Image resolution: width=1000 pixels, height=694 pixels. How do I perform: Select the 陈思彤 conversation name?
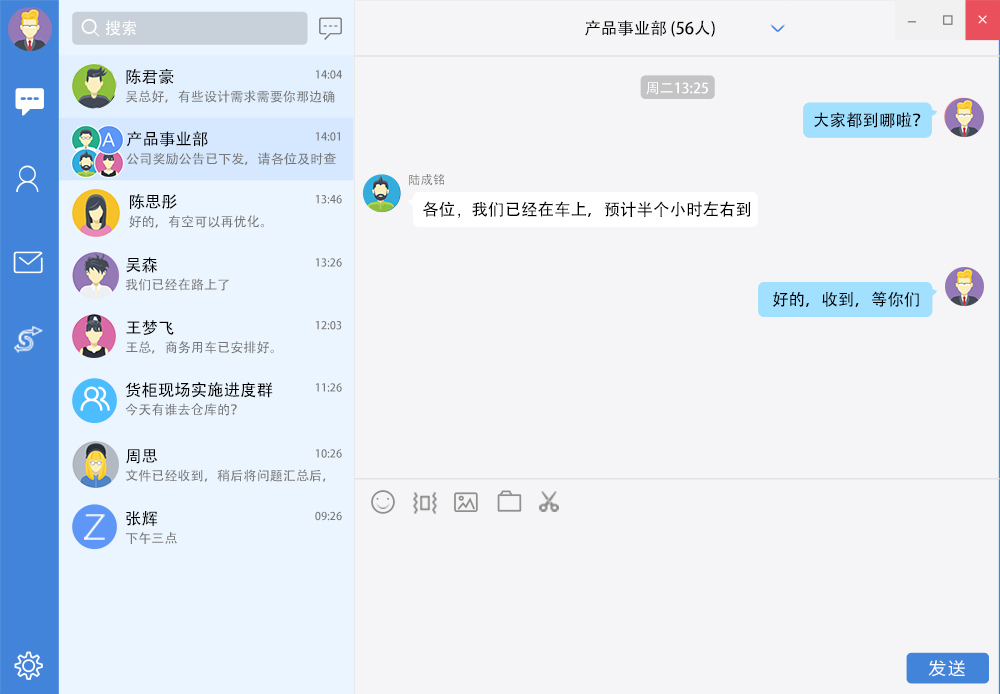[153, 202]
